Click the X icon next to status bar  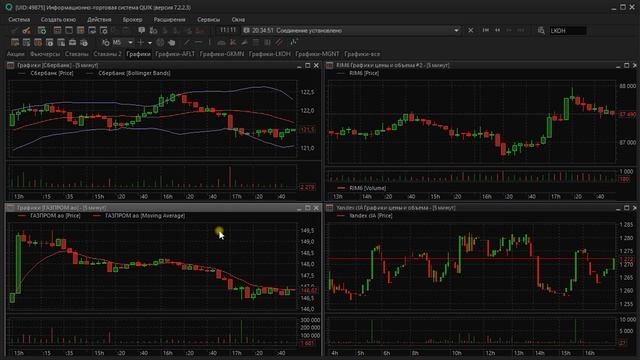pos(471,31)
